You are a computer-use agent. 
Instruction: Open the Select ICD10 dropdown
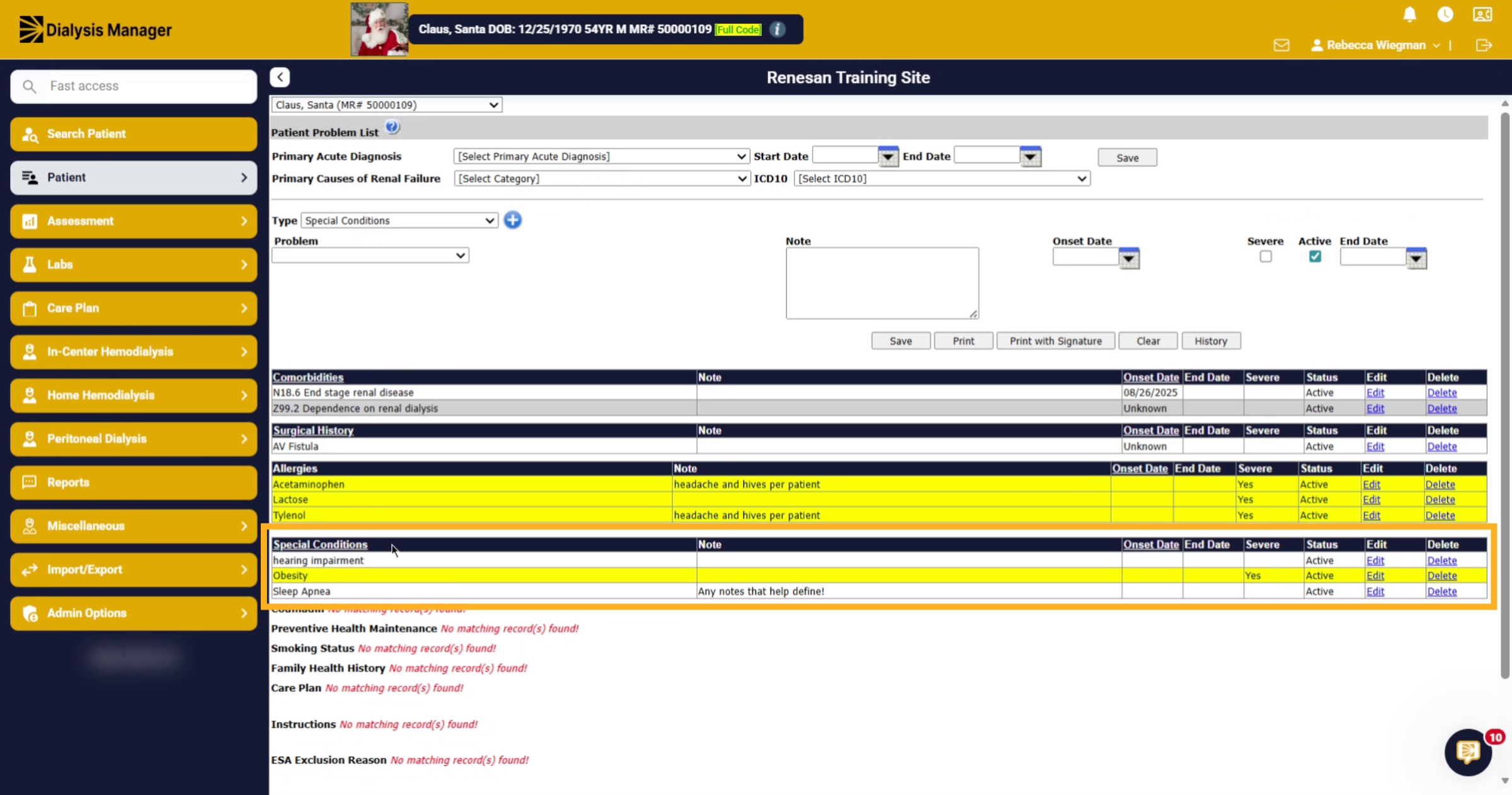tap(942, 178)
